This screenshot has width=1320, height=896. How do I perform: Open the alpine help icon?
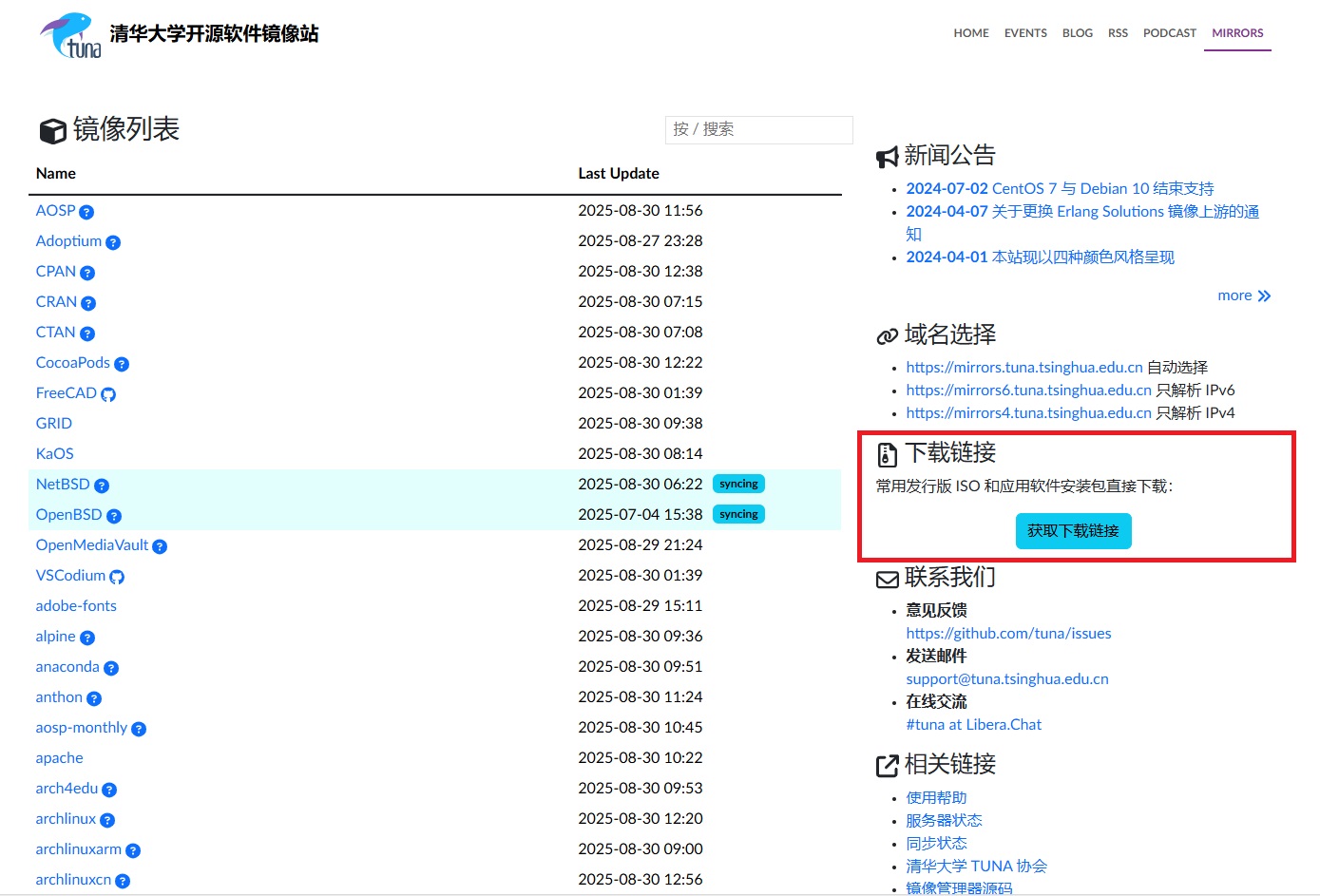[x=87, y=638]
